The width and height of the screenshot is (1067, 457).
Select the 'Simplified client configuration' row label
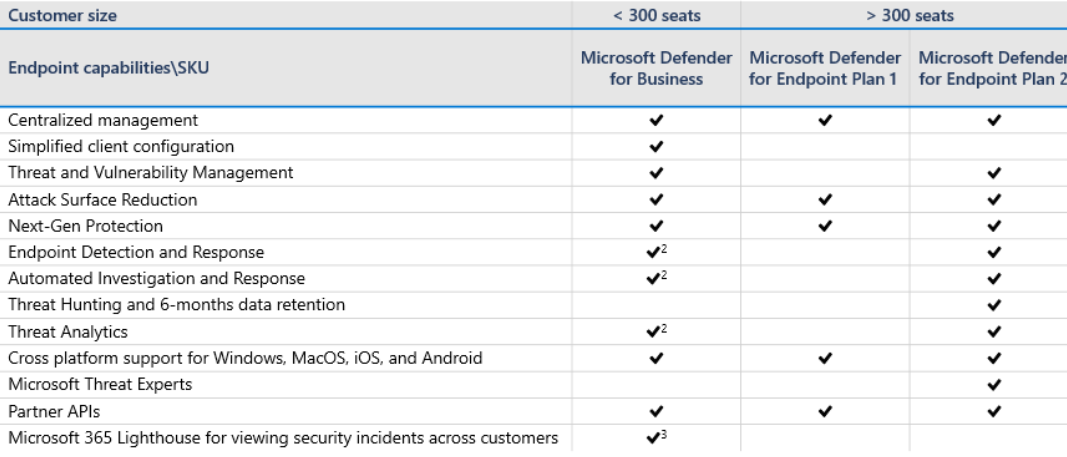point(121,146)
